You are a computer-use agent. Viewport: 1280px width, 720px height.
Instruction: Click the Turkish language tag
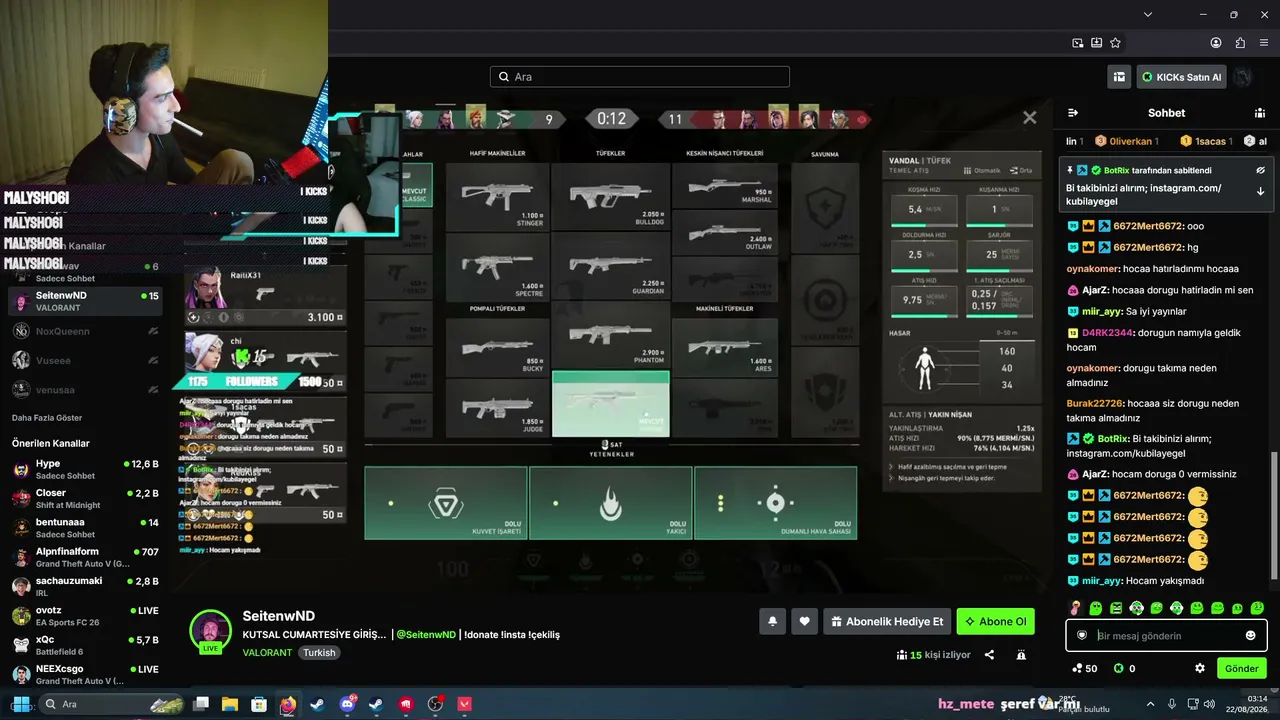320,652
